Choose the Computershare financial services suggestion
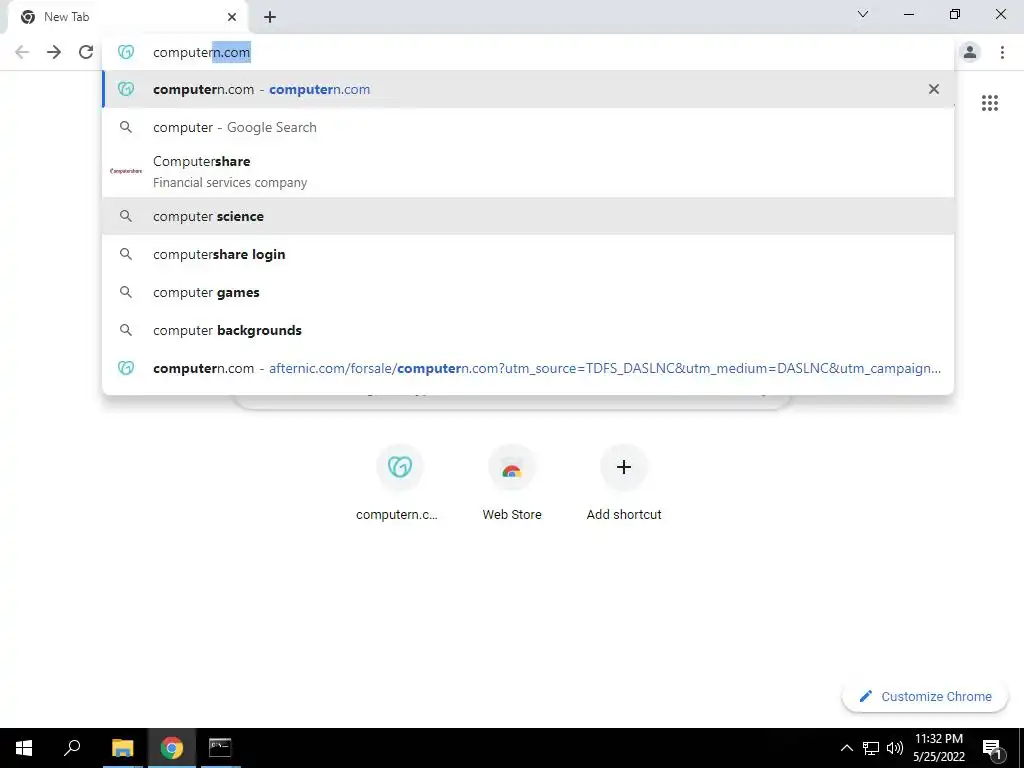 528,171
